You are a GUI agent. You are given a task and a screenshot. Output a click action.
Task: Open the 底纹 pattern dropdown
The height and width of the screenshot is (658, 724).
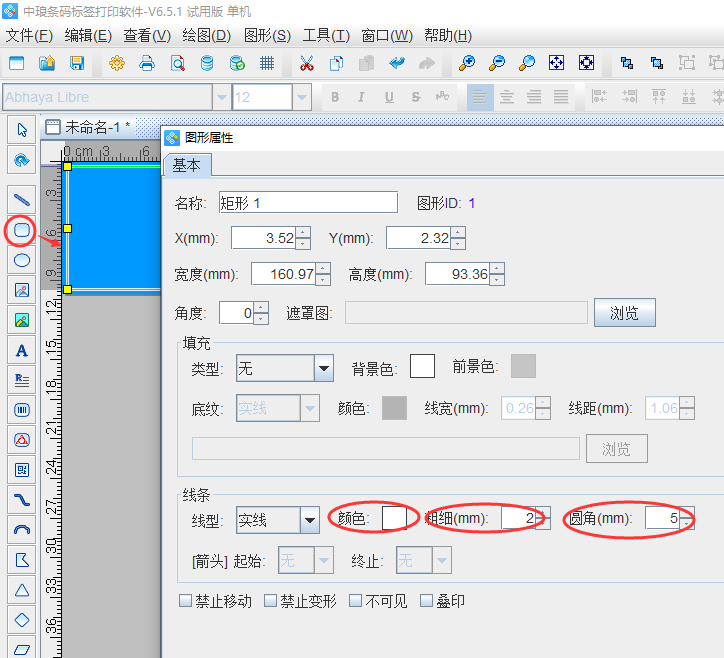[x=310, y=408]
